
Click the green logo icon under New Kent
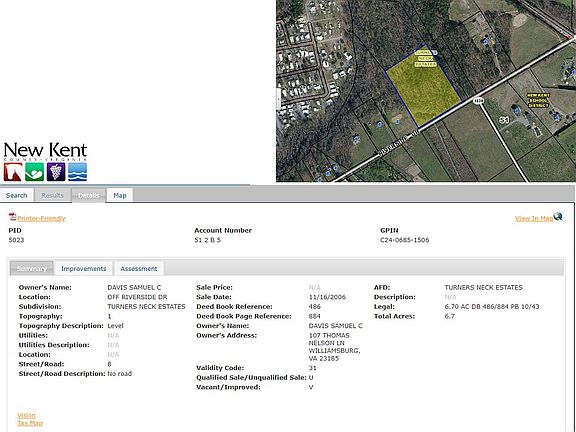click(x=35, y=172)
